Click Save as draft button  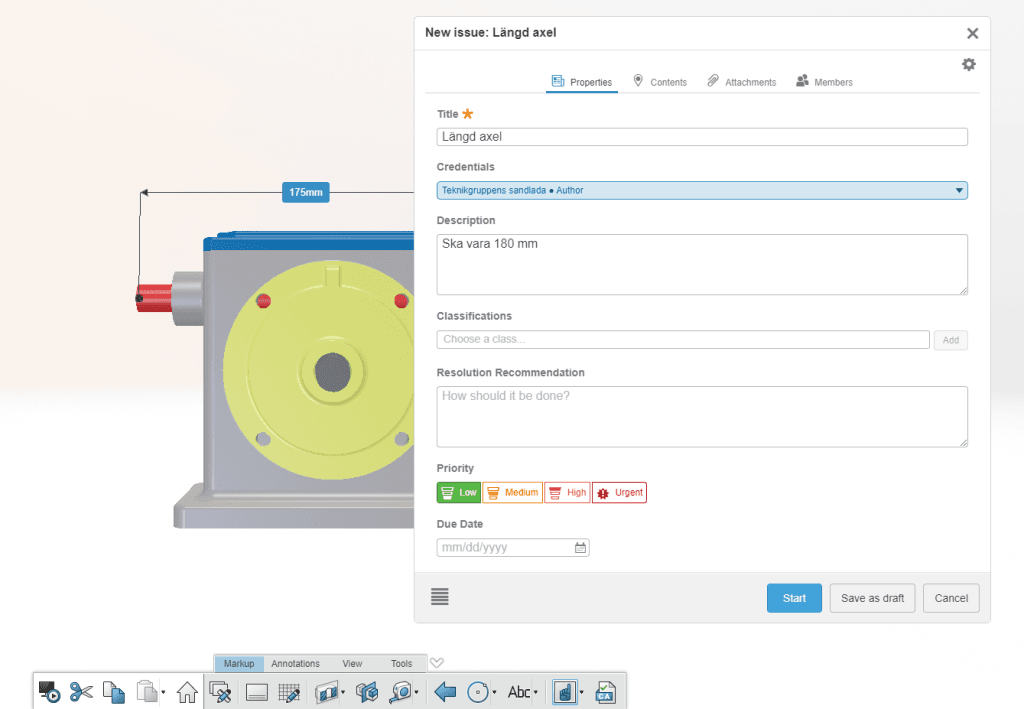(872, 598)
